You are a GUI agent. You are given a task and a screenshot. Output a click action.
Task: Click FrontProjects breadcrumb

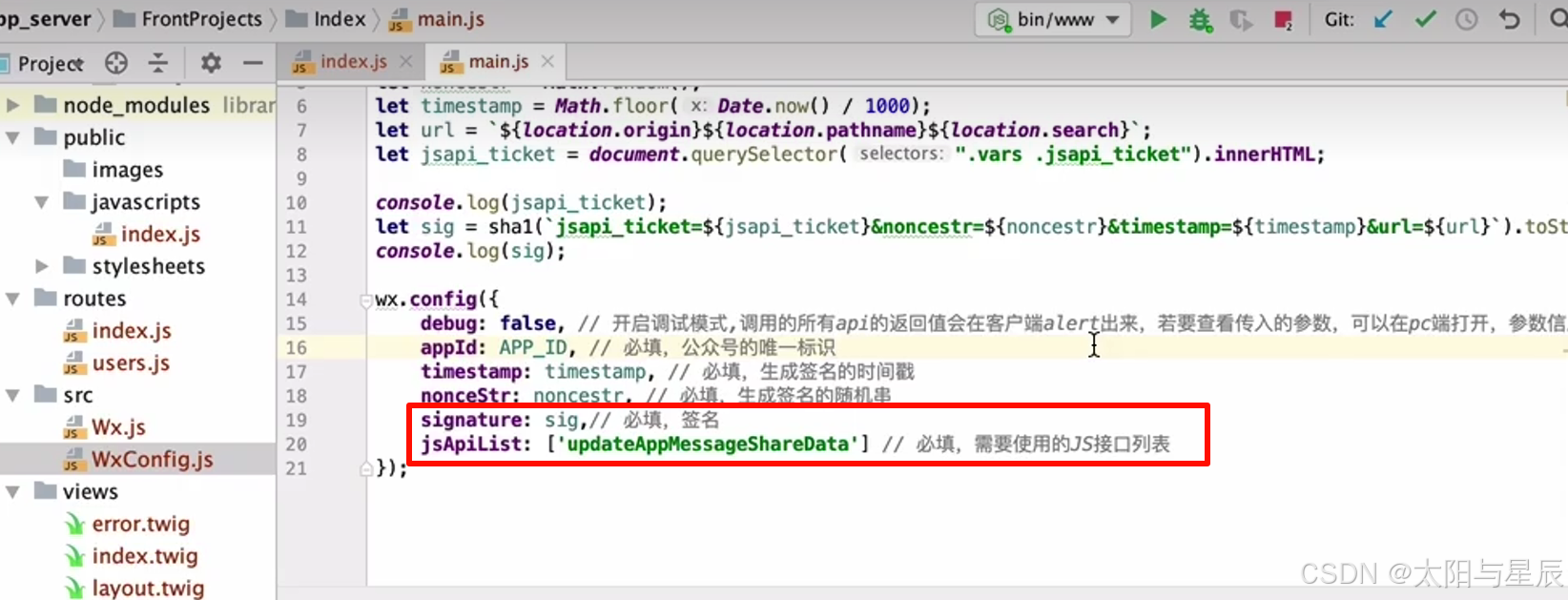pos(188,19)
